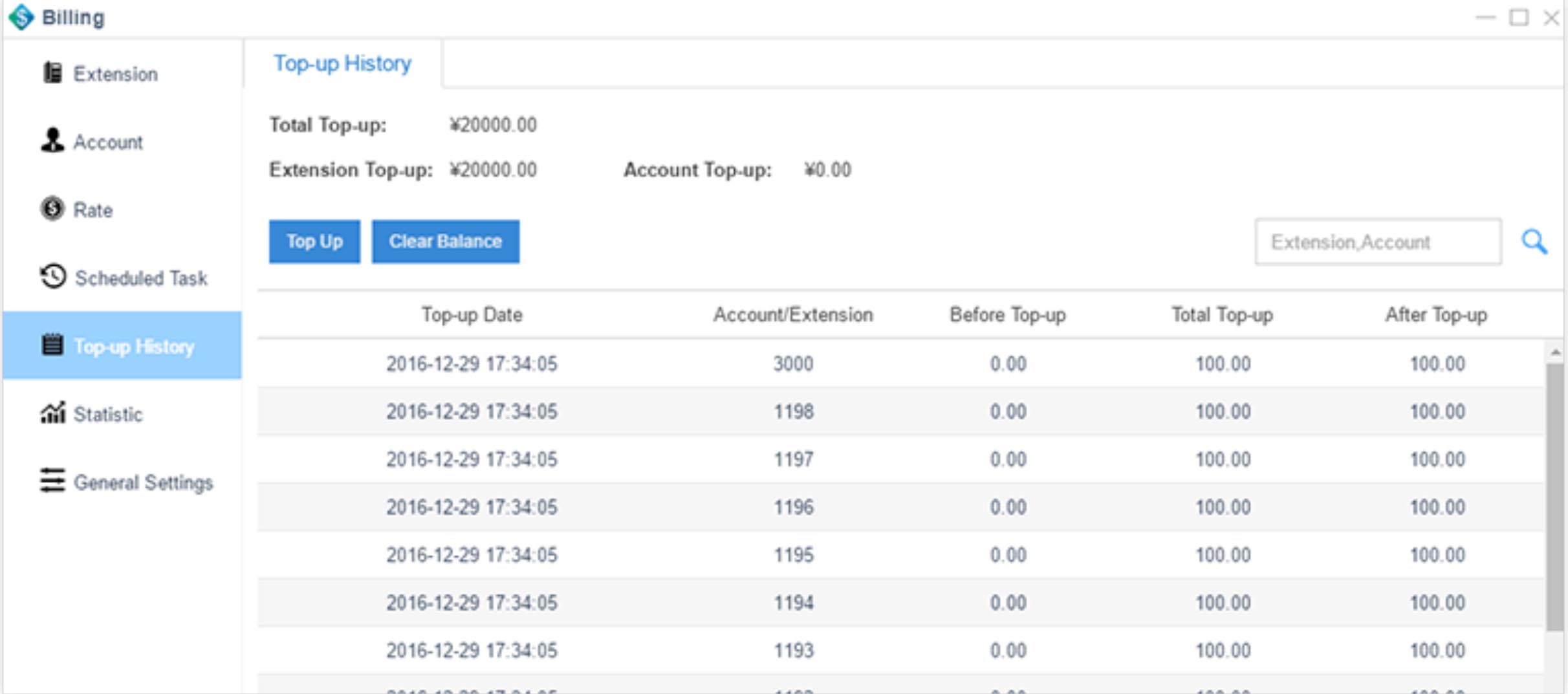
Task: Click the Extension phone icon in sidebar
Action: tap(52, 73)
